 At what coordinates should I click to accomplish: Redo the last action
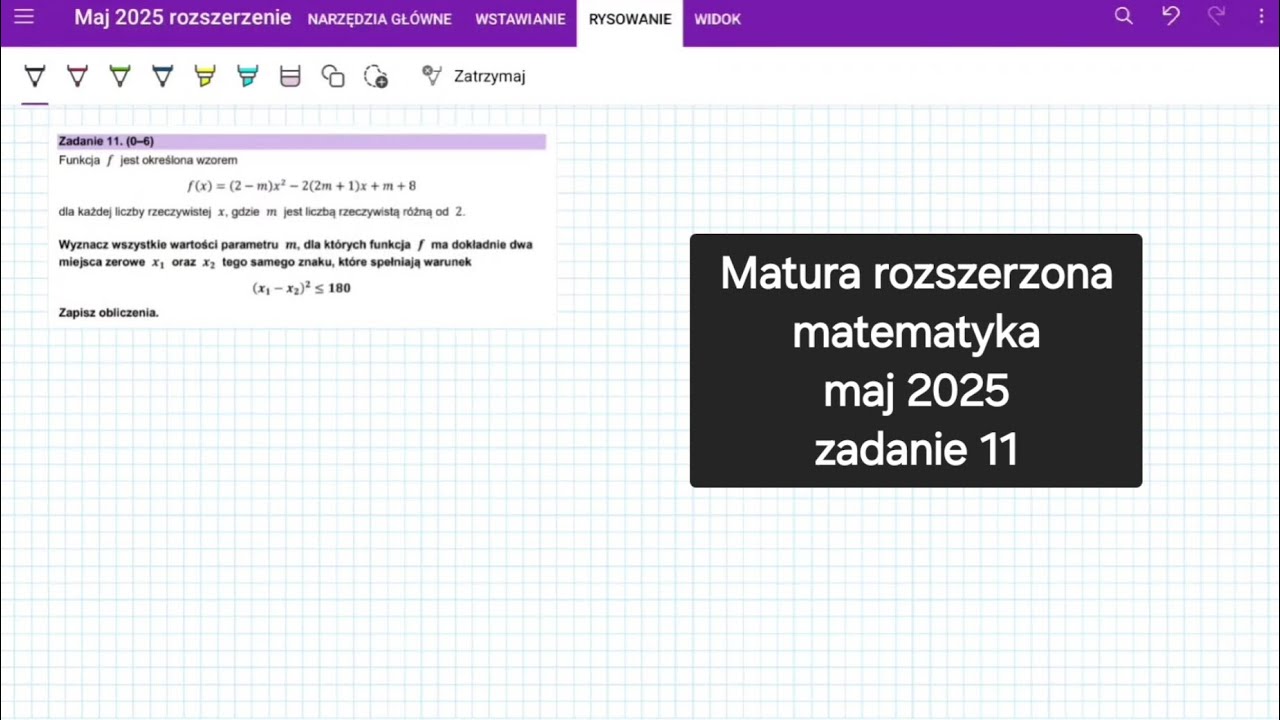point(1216,17)
